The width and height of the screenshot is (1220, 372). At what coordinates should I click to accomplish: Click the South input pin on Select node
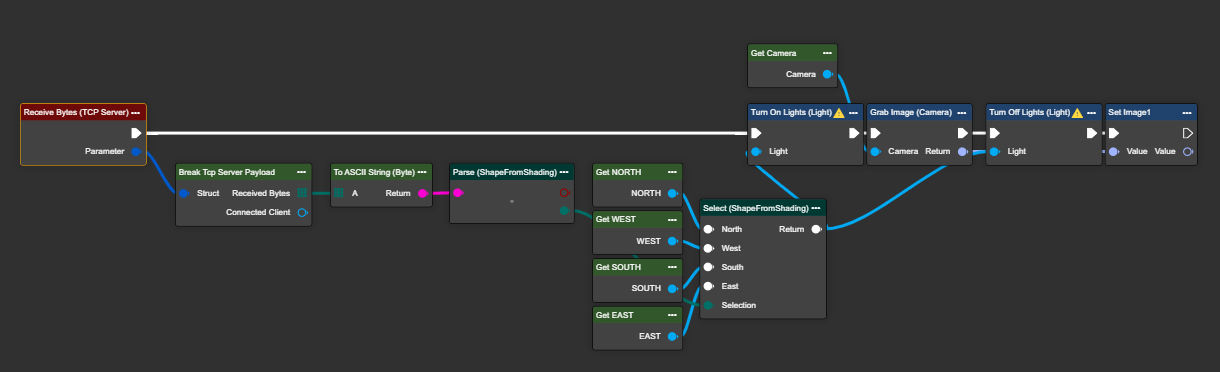(709, 267)
